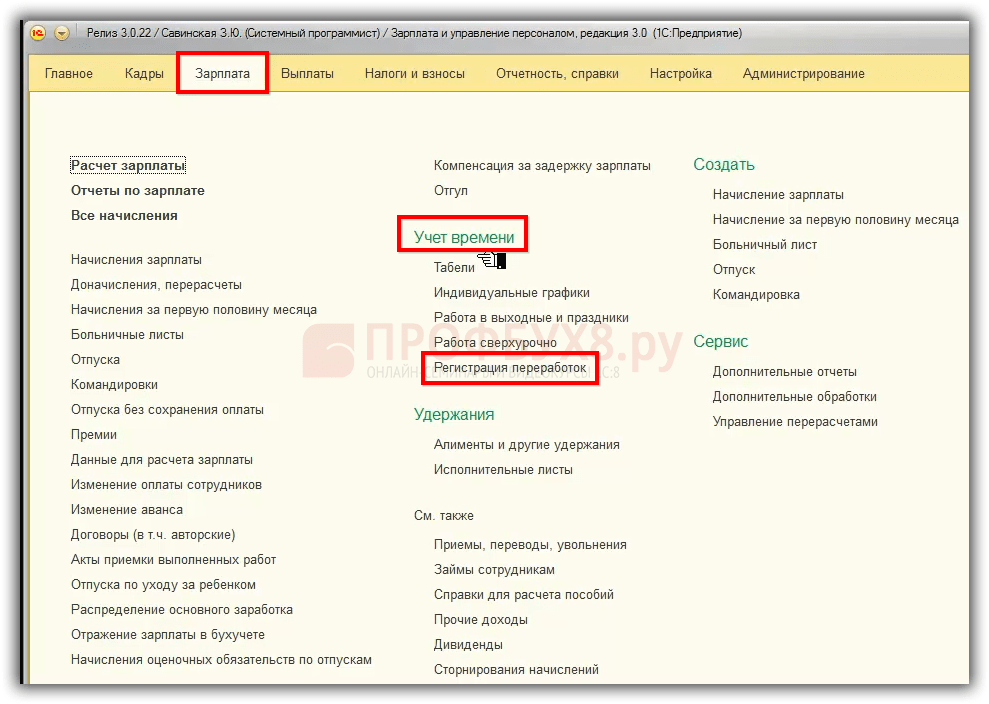Image resolution: width=989 pixels, height=704 pixels.
Task: Open Отпуска без сохранения оплаты link
Action: pyautogui.click(x=167, y=410)
